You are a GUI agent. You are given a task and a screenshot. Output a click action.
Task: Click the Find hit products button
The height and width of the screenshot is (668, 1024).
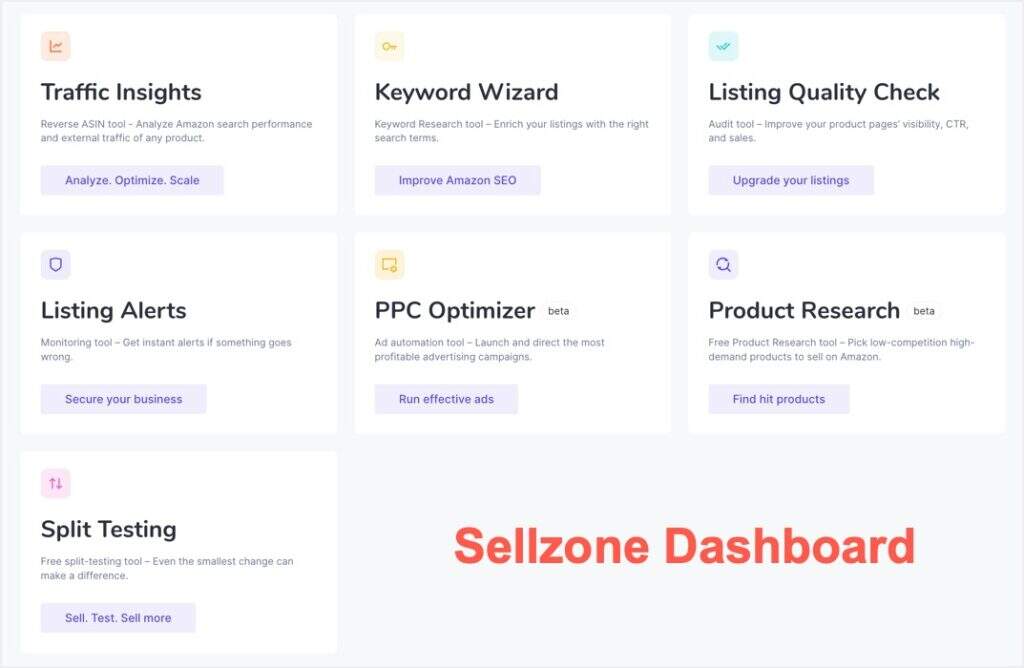(x=779, y=399)
